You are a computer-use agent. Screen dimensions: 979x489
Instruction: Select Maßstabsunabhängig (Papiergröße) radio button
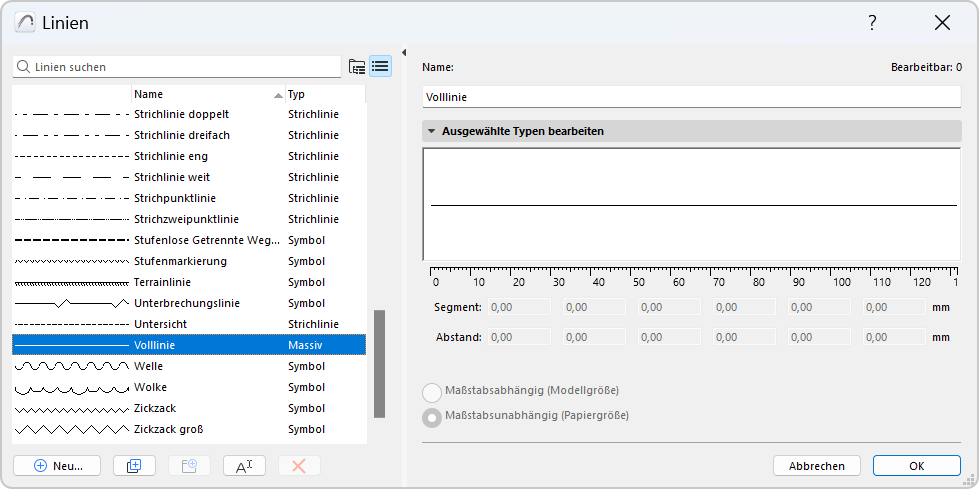(x=432, y=416)
